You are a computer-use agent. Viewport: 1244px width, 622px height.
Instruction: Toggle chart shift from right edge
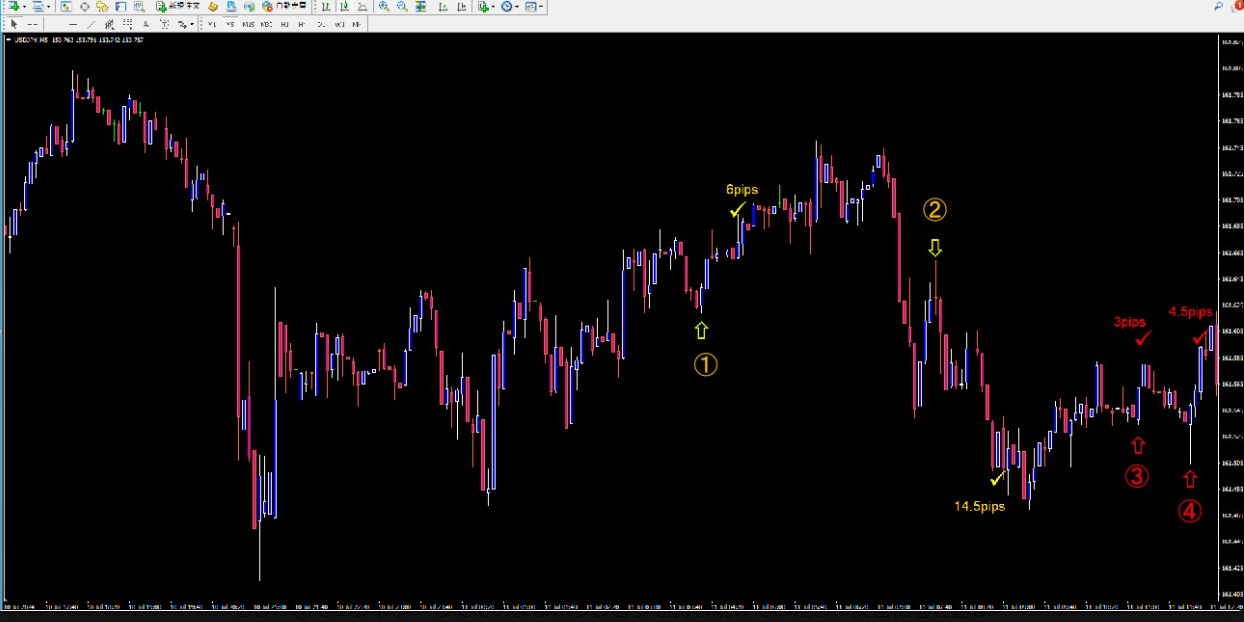(x=461, y=6)
